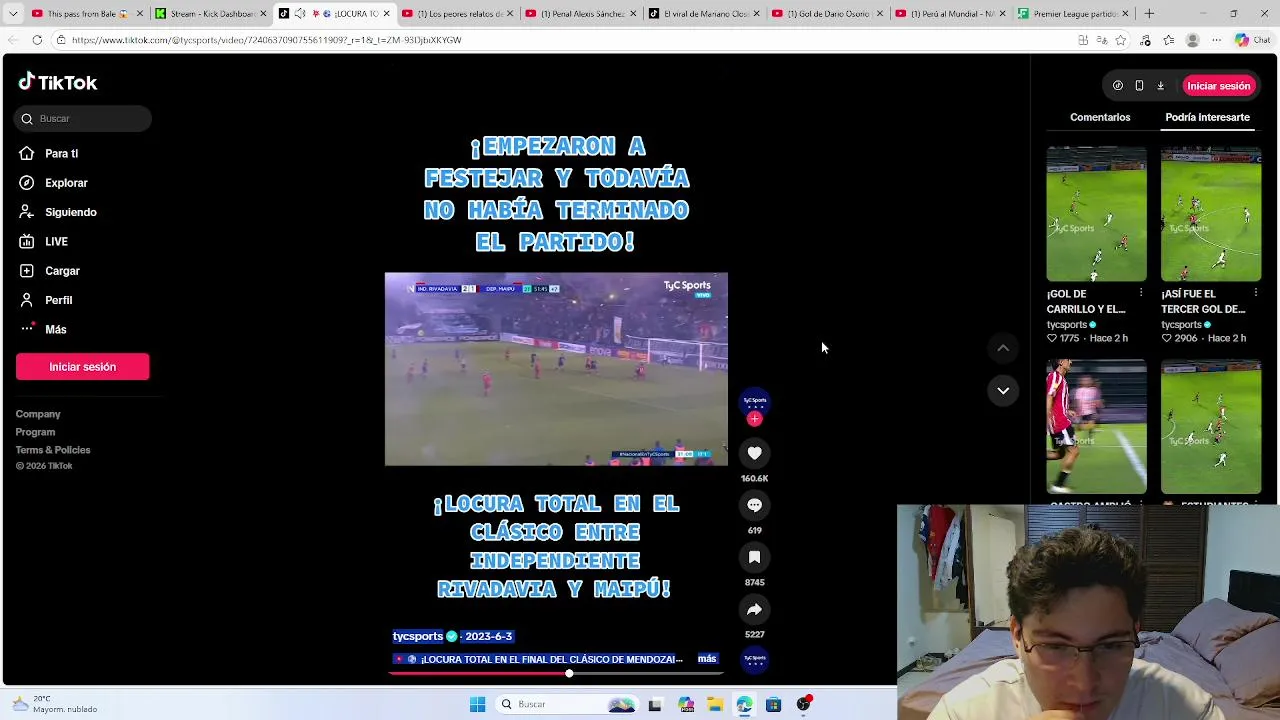Click the Cargar upload icon
Screen dimensions: 1280x720
pyautogui.click(x=27, y=271)
